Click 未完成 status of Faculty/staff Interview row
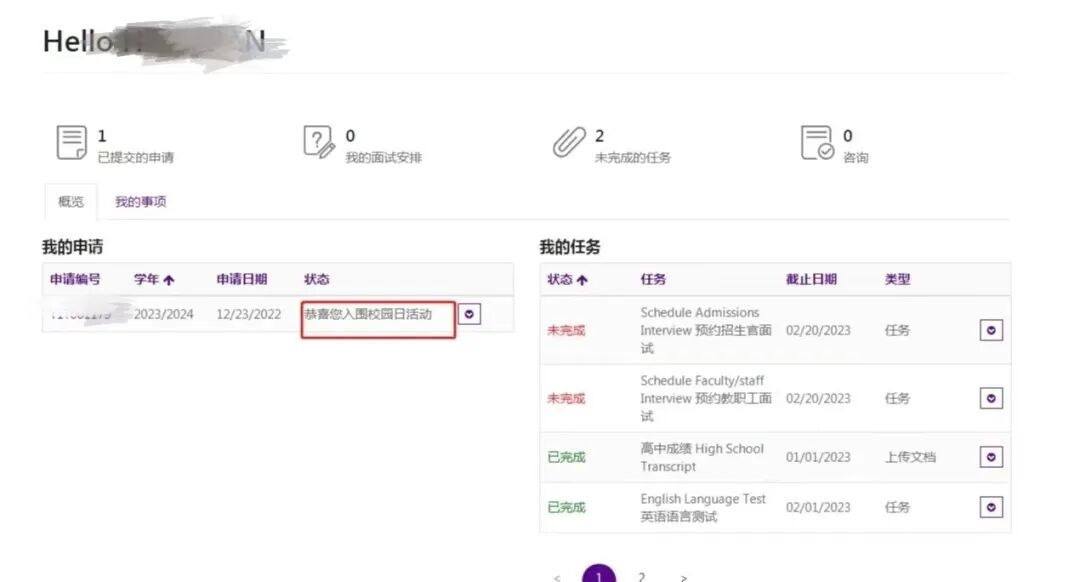Viewport: 1080px width, 582px height. tap(566, 399)
